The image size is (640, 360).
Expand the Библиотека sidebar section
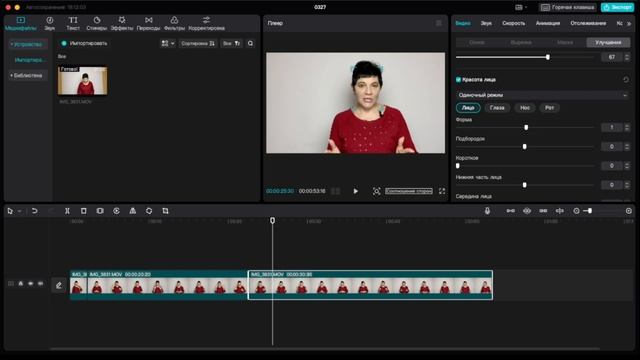coord(28,76)
